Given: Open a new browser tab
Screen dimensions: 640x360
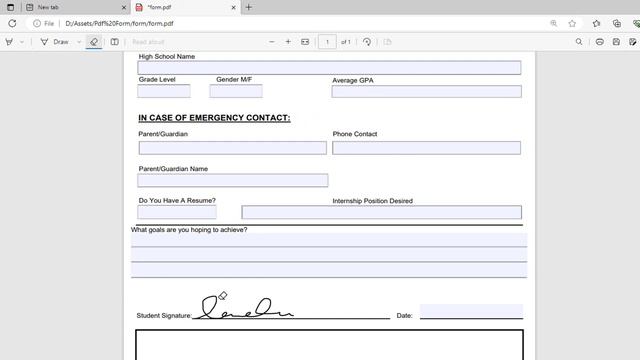Looking at the screenshot, I should coord(249,7).
